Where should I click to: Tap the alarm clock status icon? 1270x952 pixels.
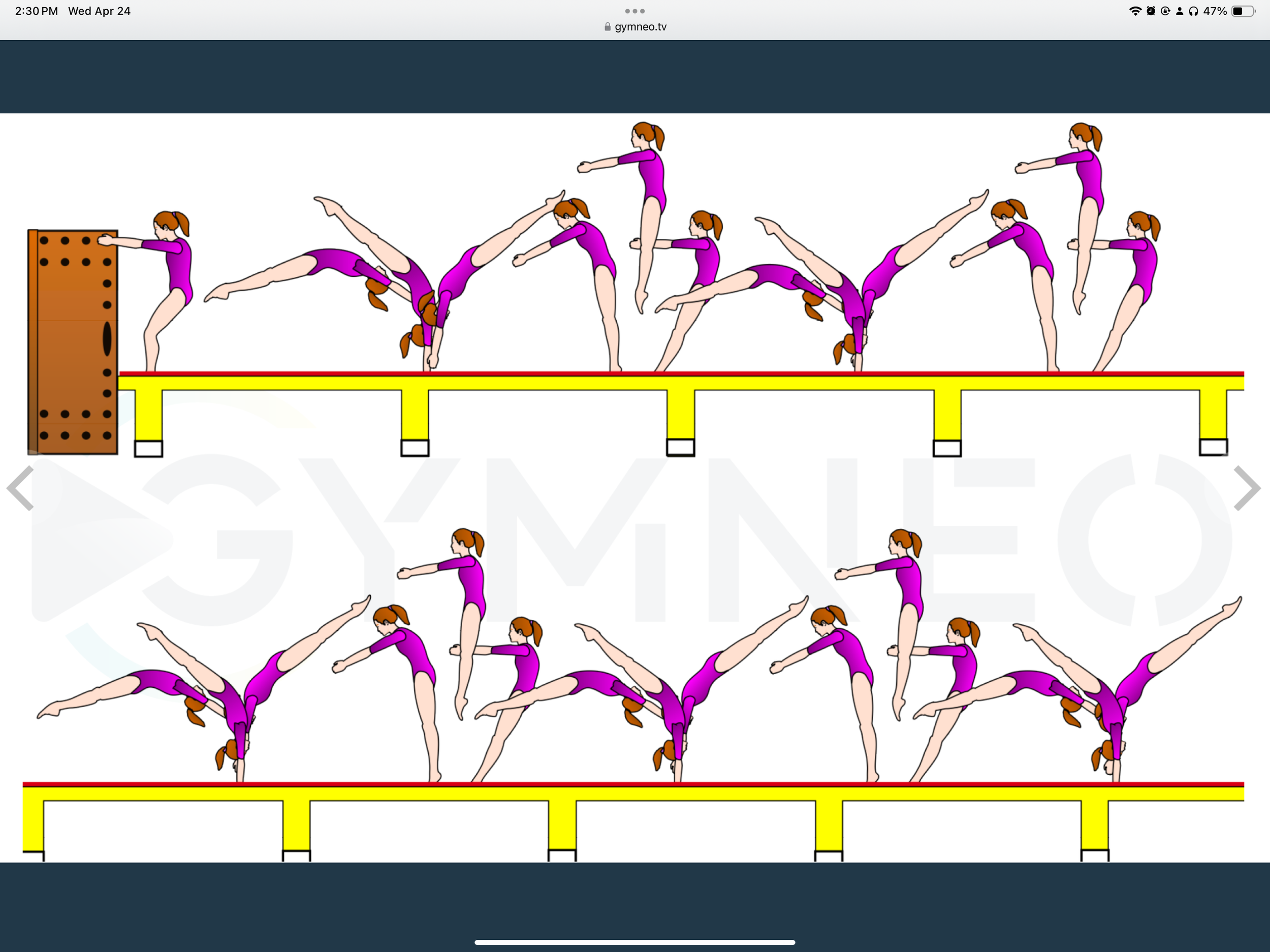point(1151,11)
